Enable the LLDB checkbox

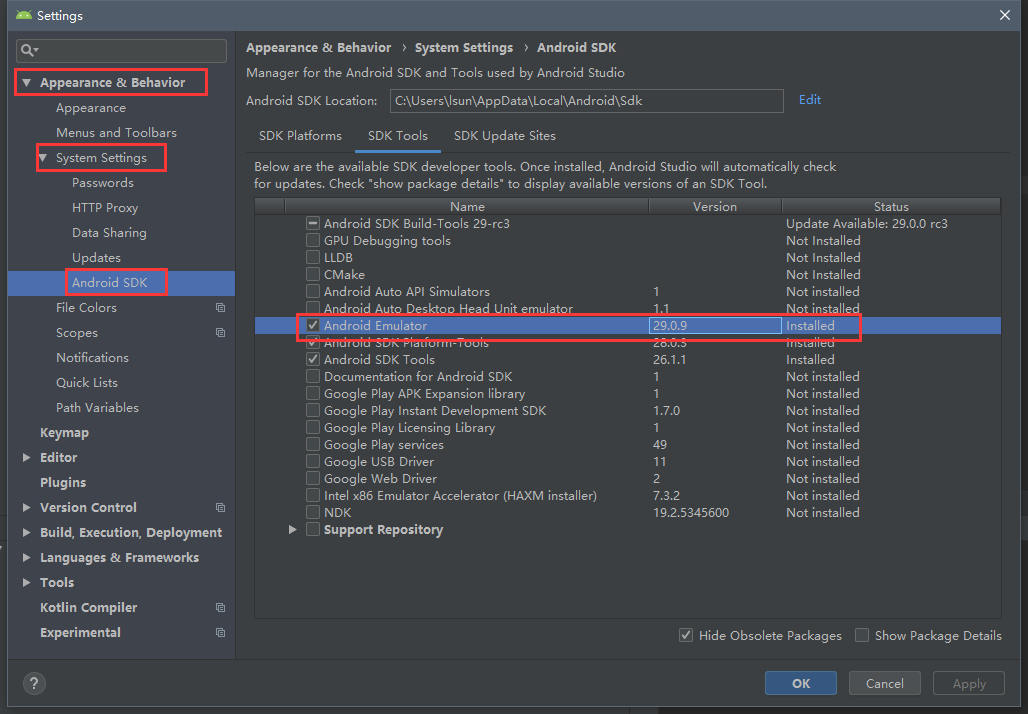pyautogui.click(x=313, y=258)
